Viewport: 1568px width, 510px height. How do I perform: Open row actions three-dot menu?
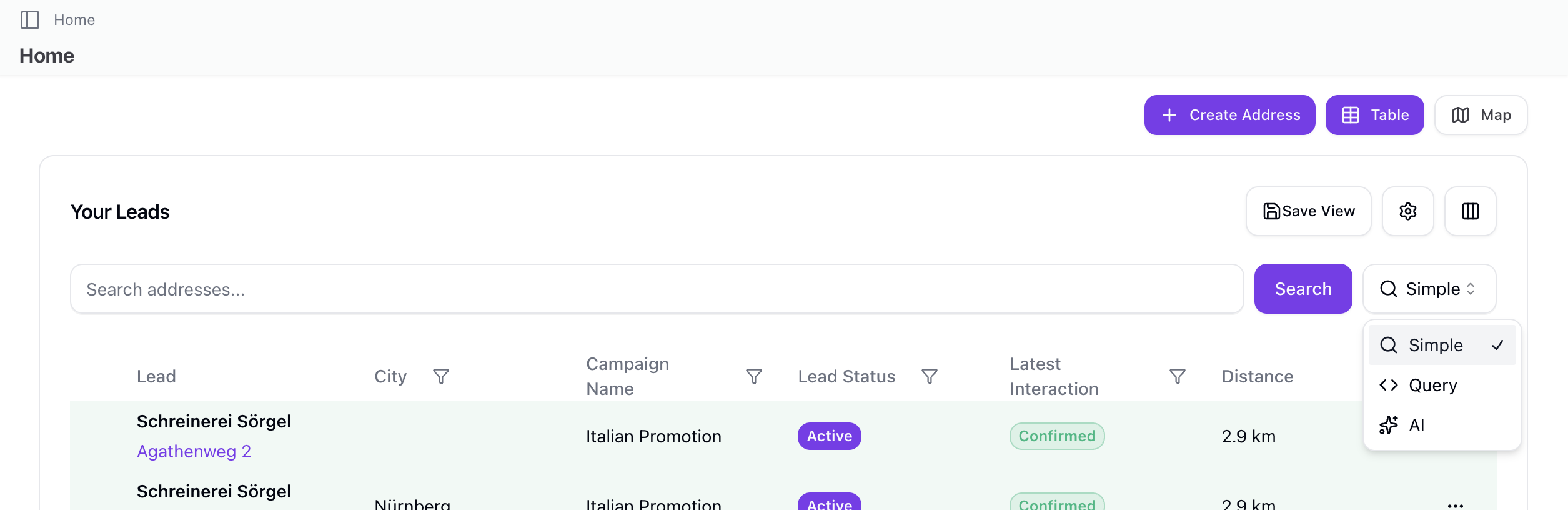click(1456, 505)
